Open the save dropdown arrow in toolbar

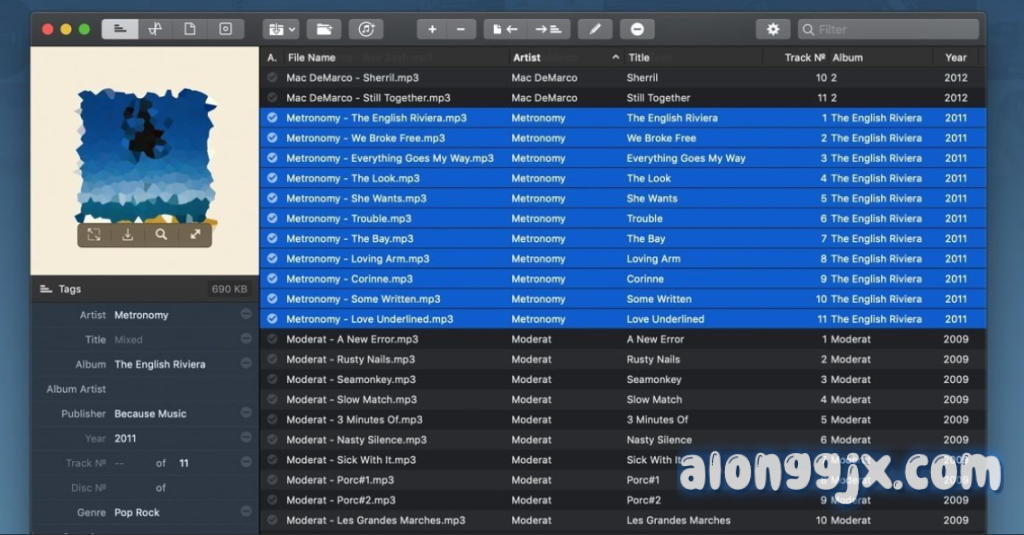pos(291,29)
